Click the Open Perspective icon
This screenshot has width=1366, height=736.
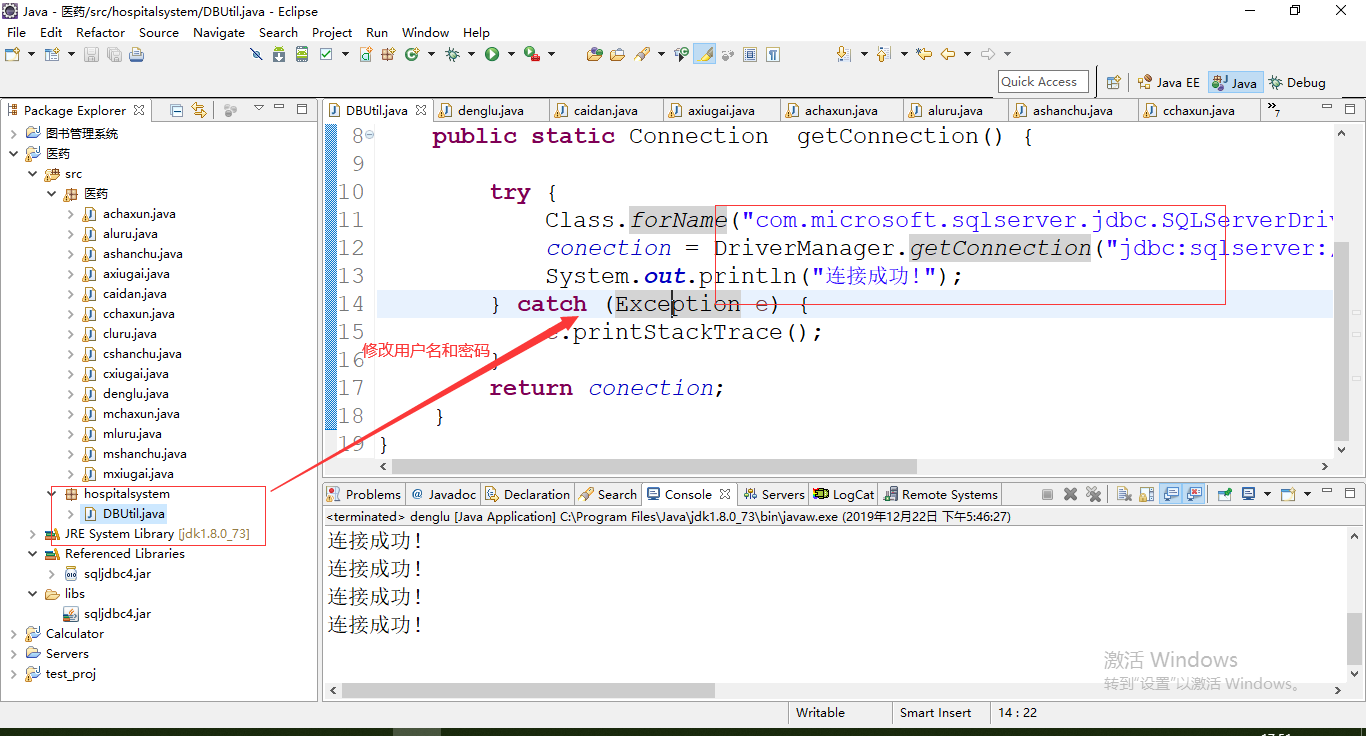(x=1113, y=82)
